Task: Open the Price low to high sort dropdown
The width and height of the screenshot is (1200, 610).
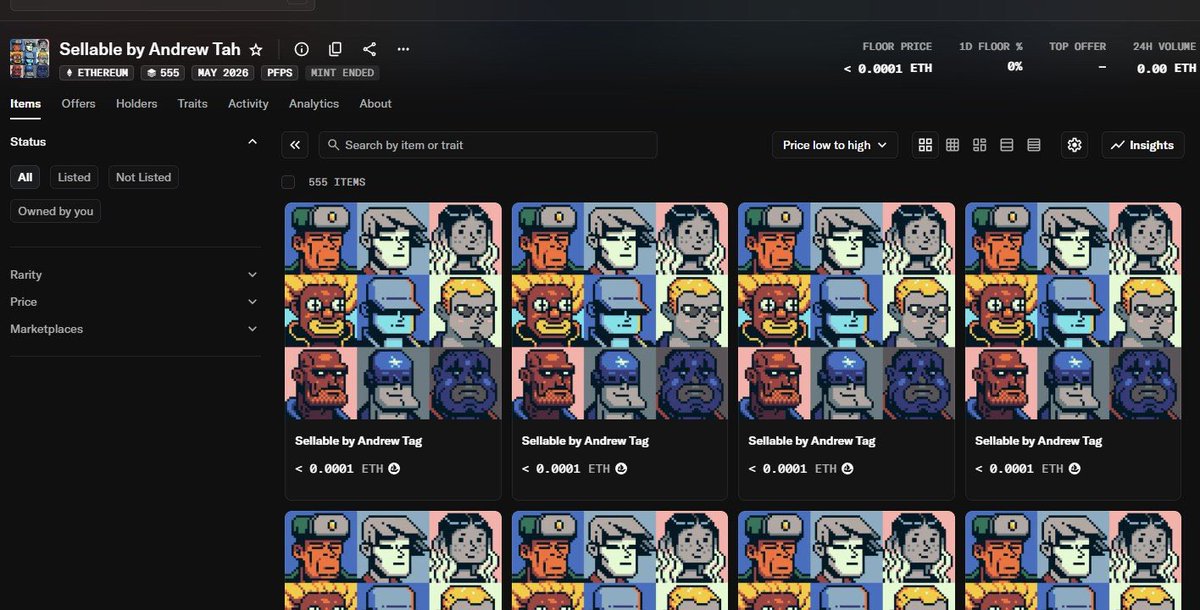Action: (x=835, y=145)
